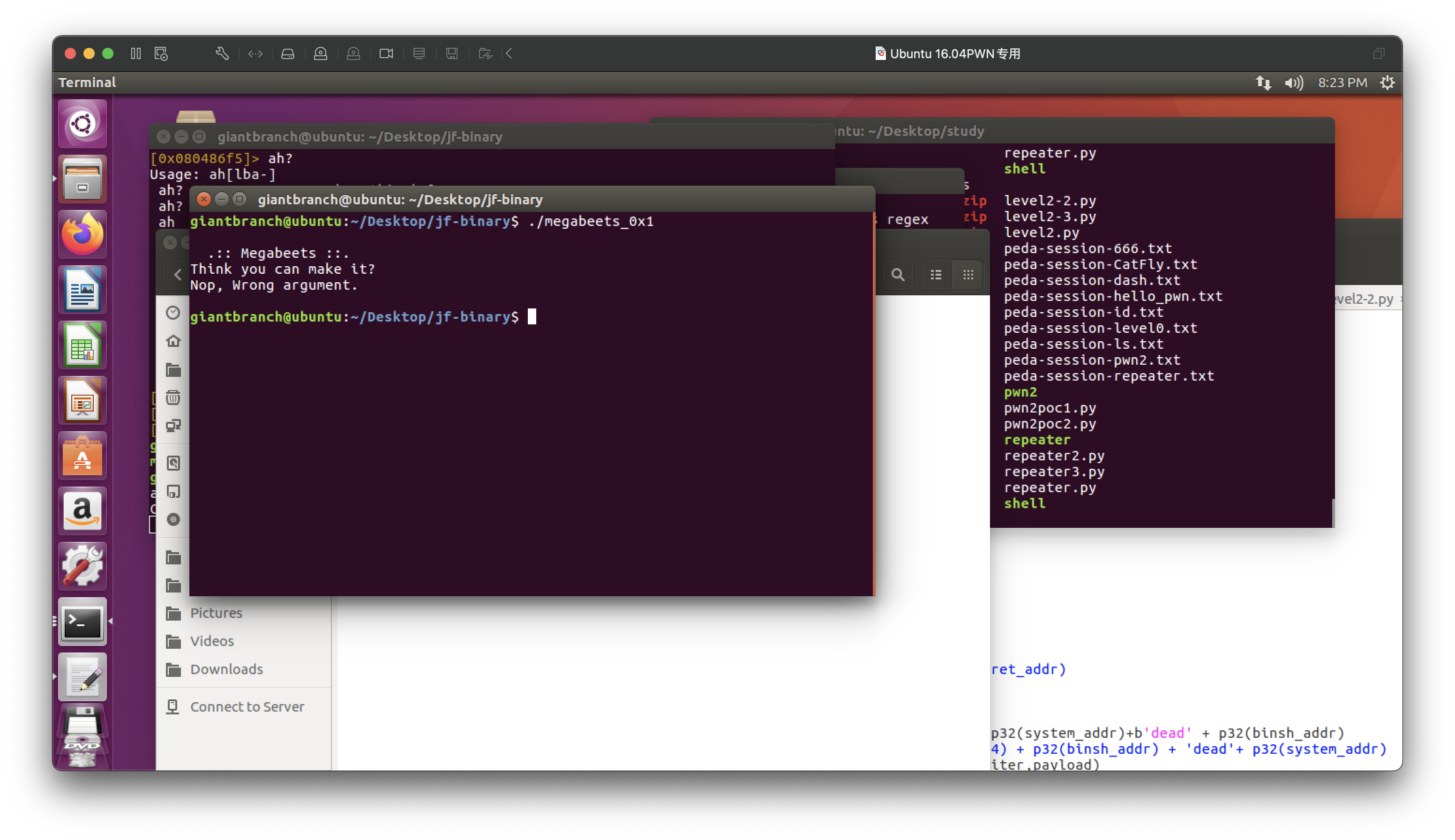Select Pictures in the Files sidebar
1455x840 pixels.
pos(216,613)
